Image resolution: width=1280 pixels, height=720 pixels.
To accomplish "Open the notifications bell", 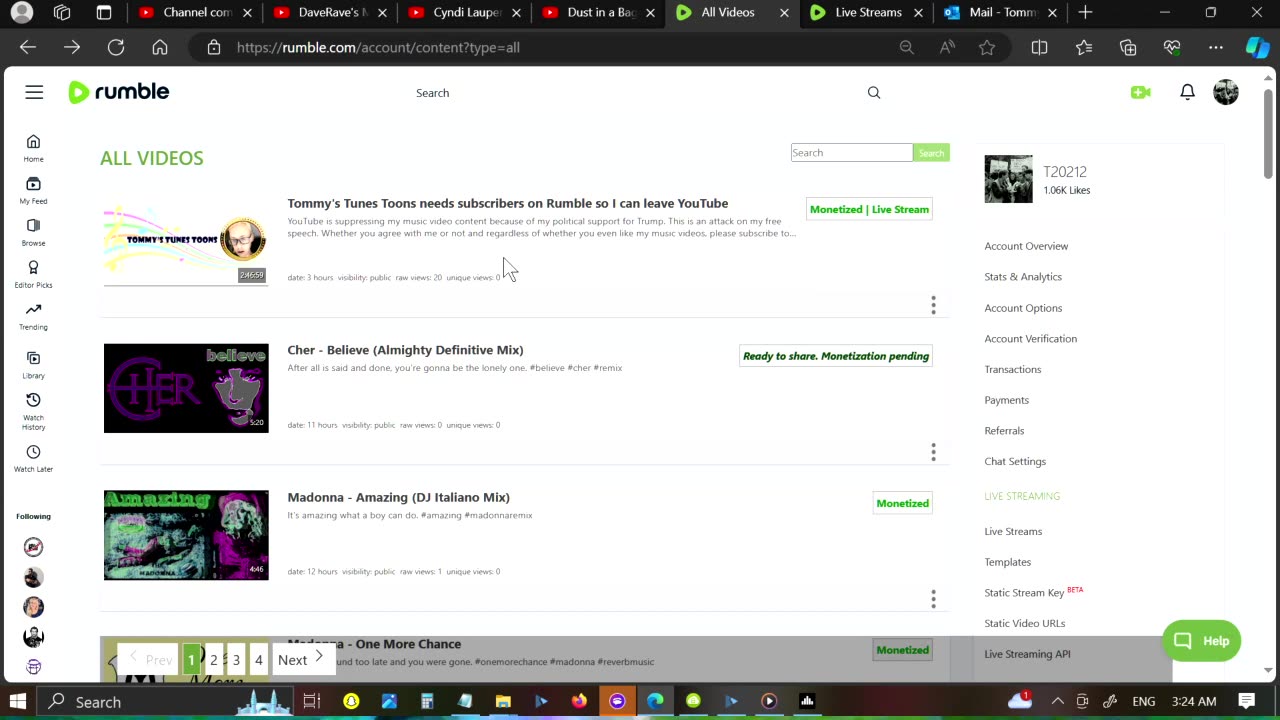I will point(1187,92).
